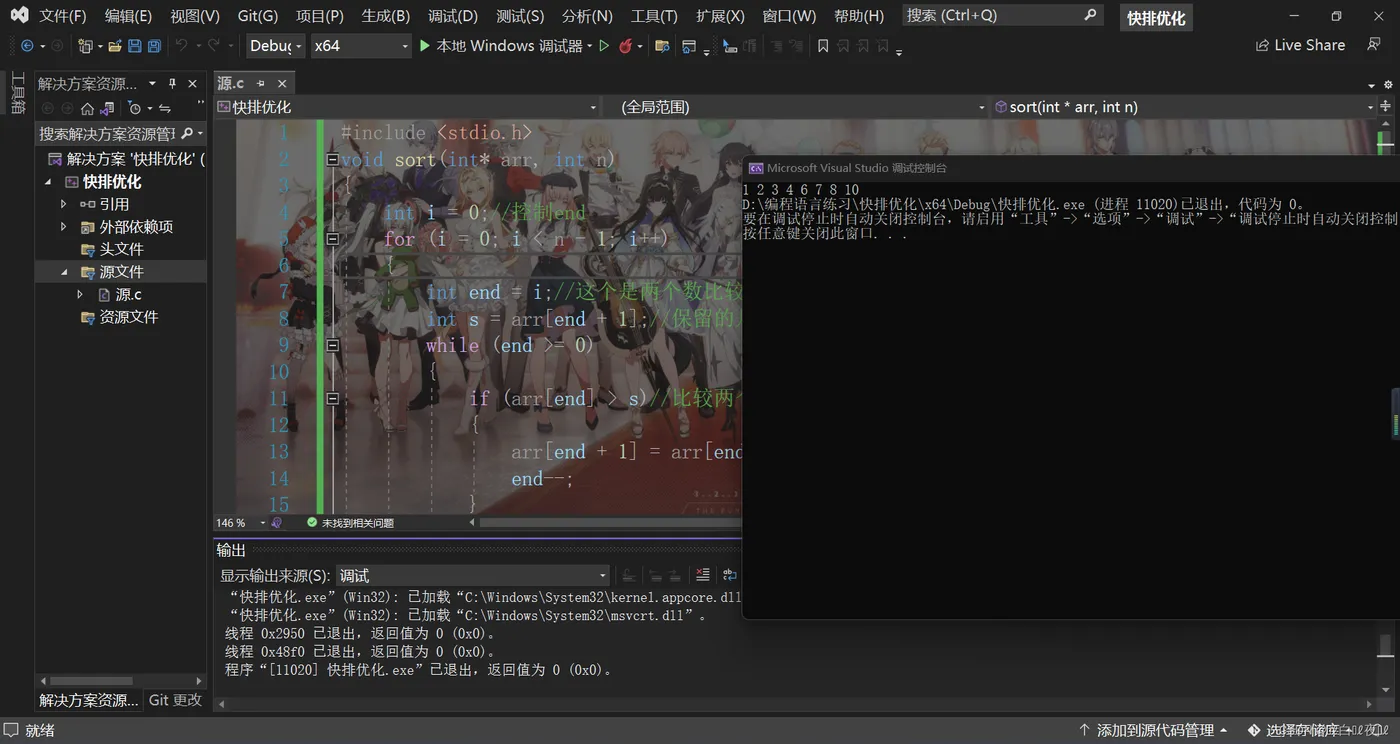Click the IntelliCode brain icon beside zoom
Screen dimensions: 1400x744
(x=277, y=523)
